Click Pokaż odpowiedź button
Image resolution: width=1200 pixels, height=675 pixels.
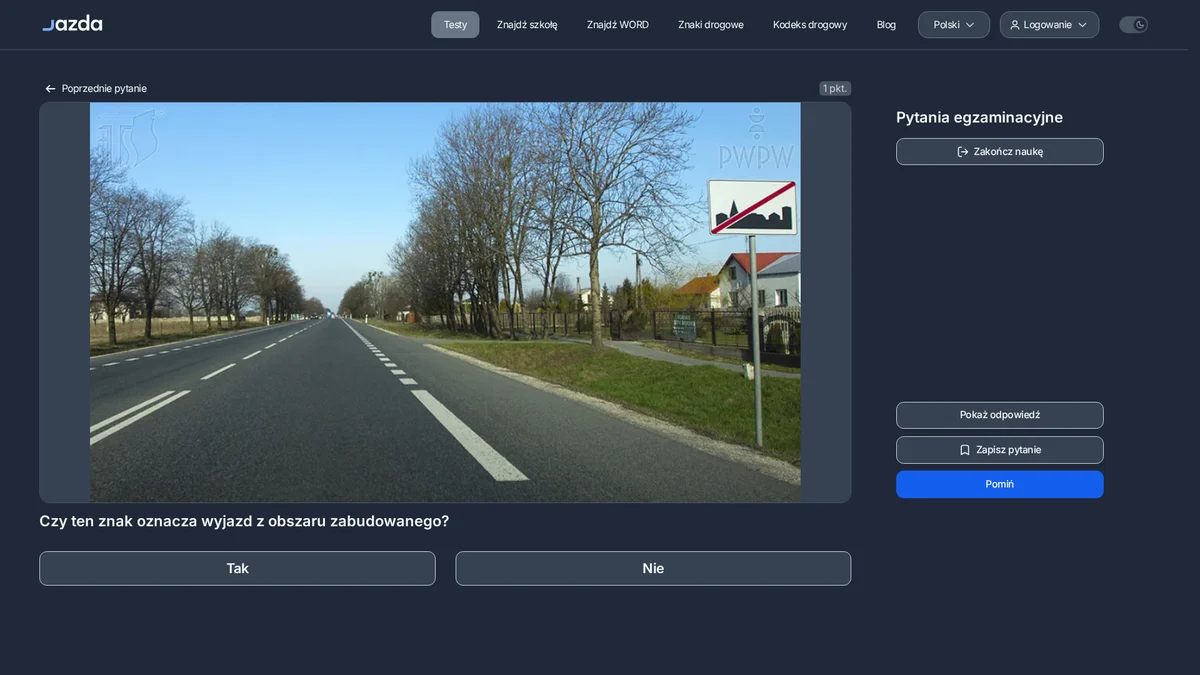(1000, 415)
